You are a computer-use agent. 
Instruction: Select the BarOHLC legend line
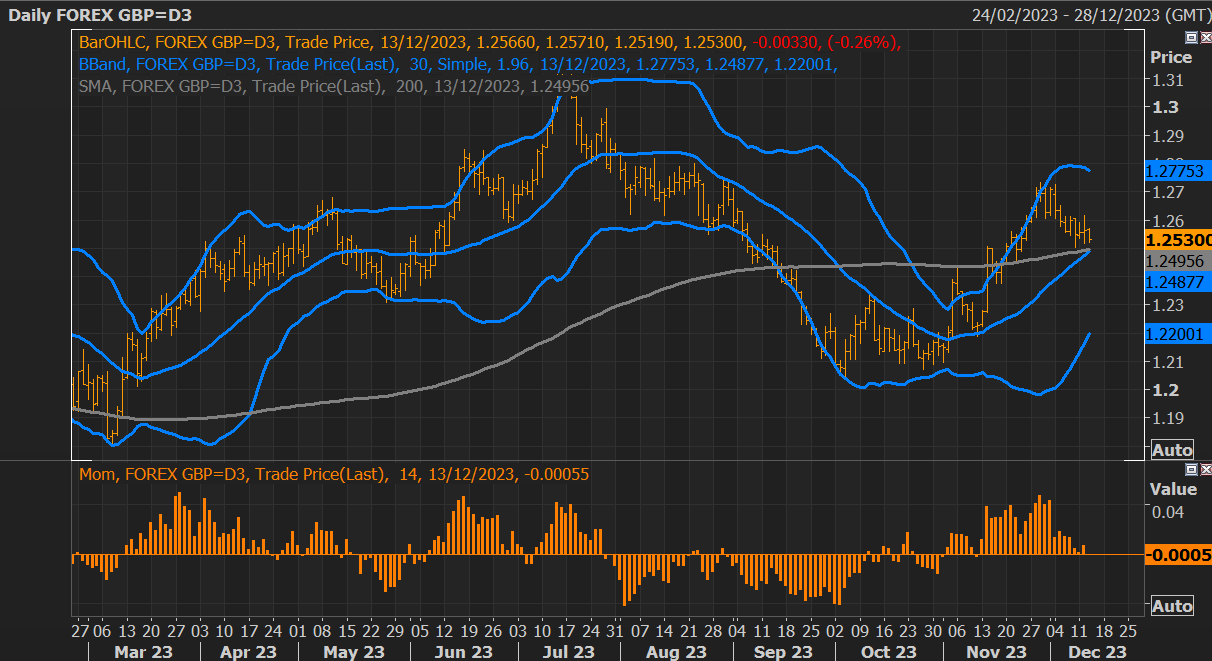490,42
